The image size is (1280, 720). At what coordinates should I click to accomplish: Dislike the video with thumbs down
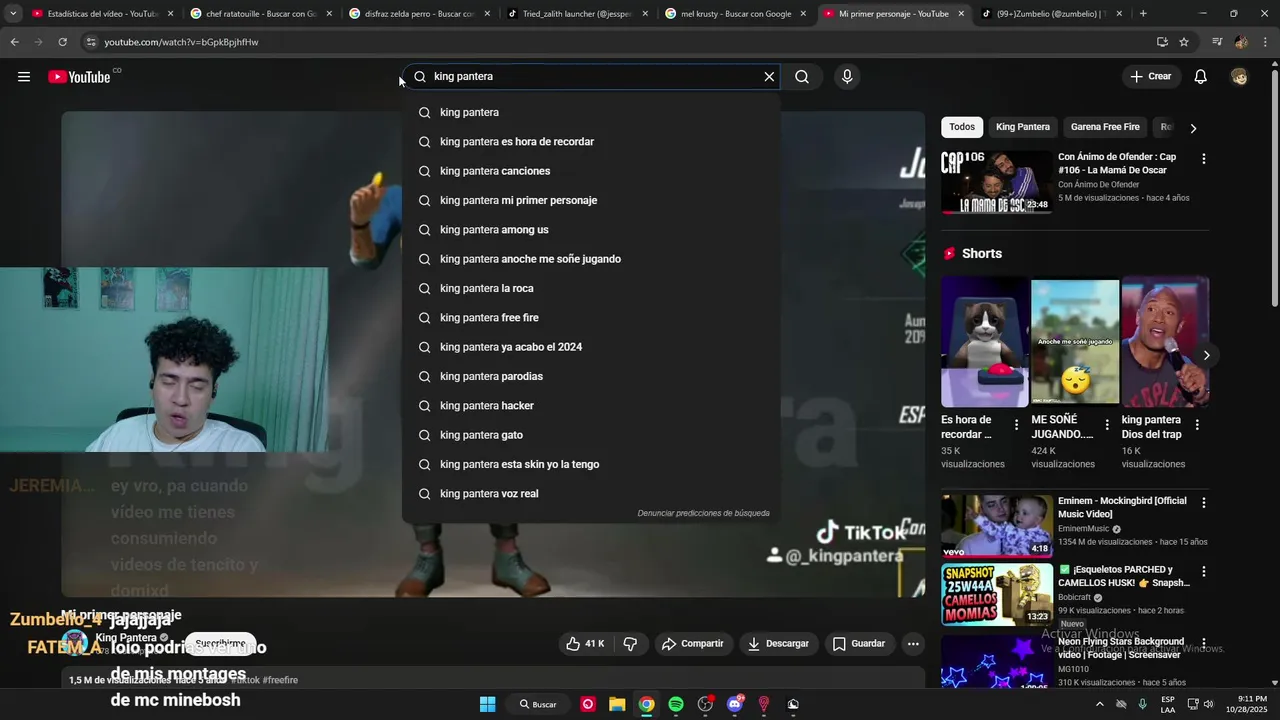630,644
